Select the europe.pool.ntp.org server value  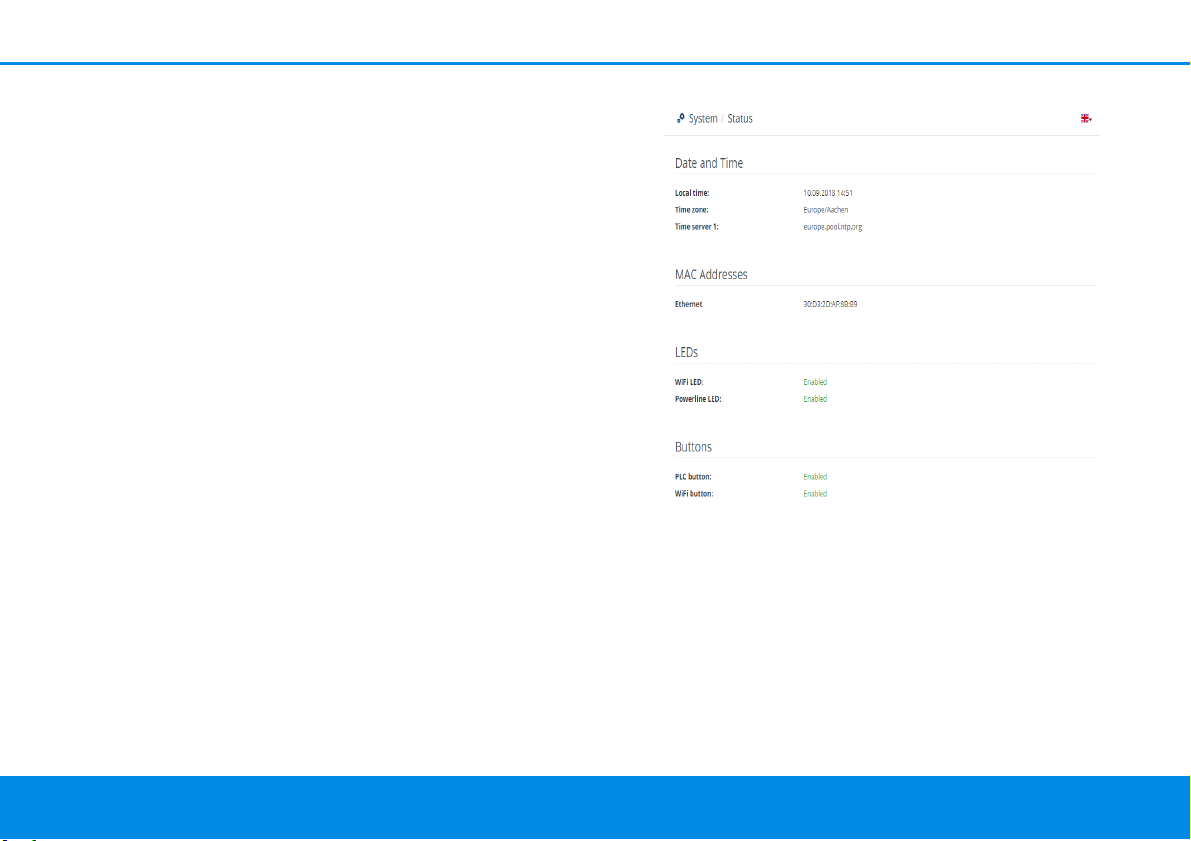pos(832,227)
